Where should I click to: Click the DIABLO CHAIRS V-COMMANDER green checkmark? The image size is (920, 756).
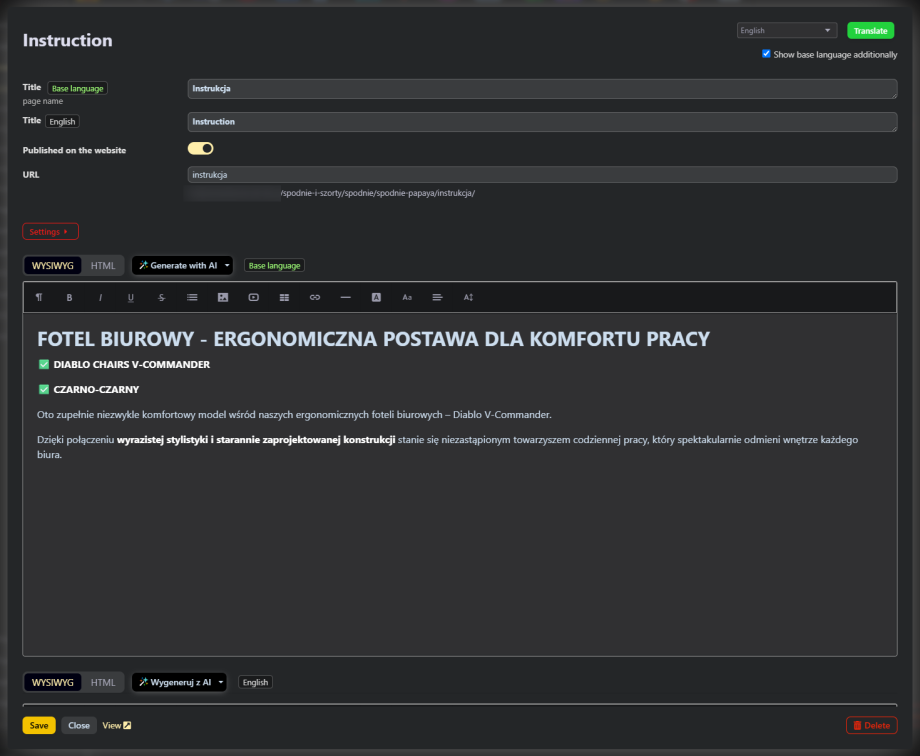click(44, 364)
